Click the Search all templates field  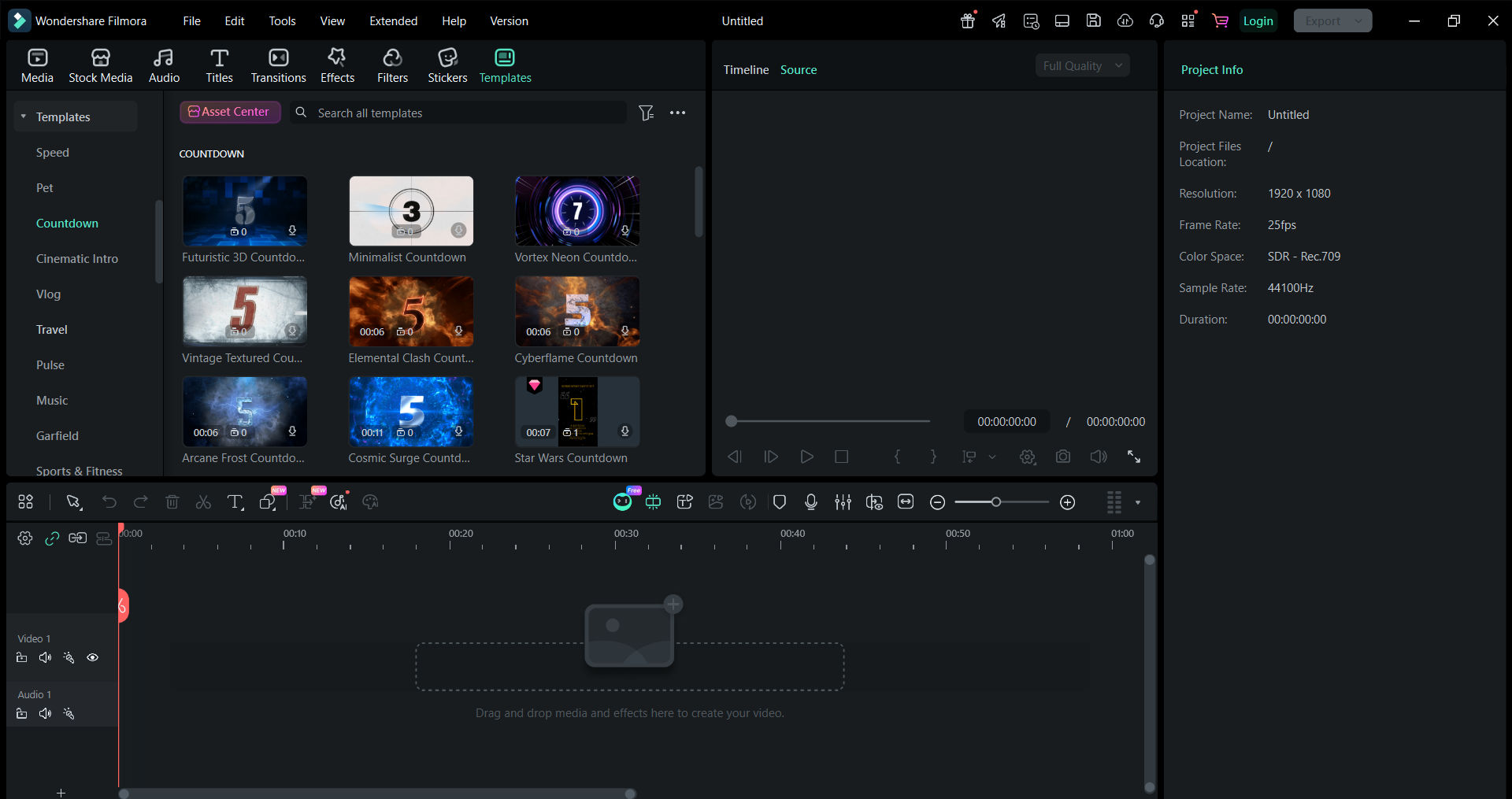458,113
